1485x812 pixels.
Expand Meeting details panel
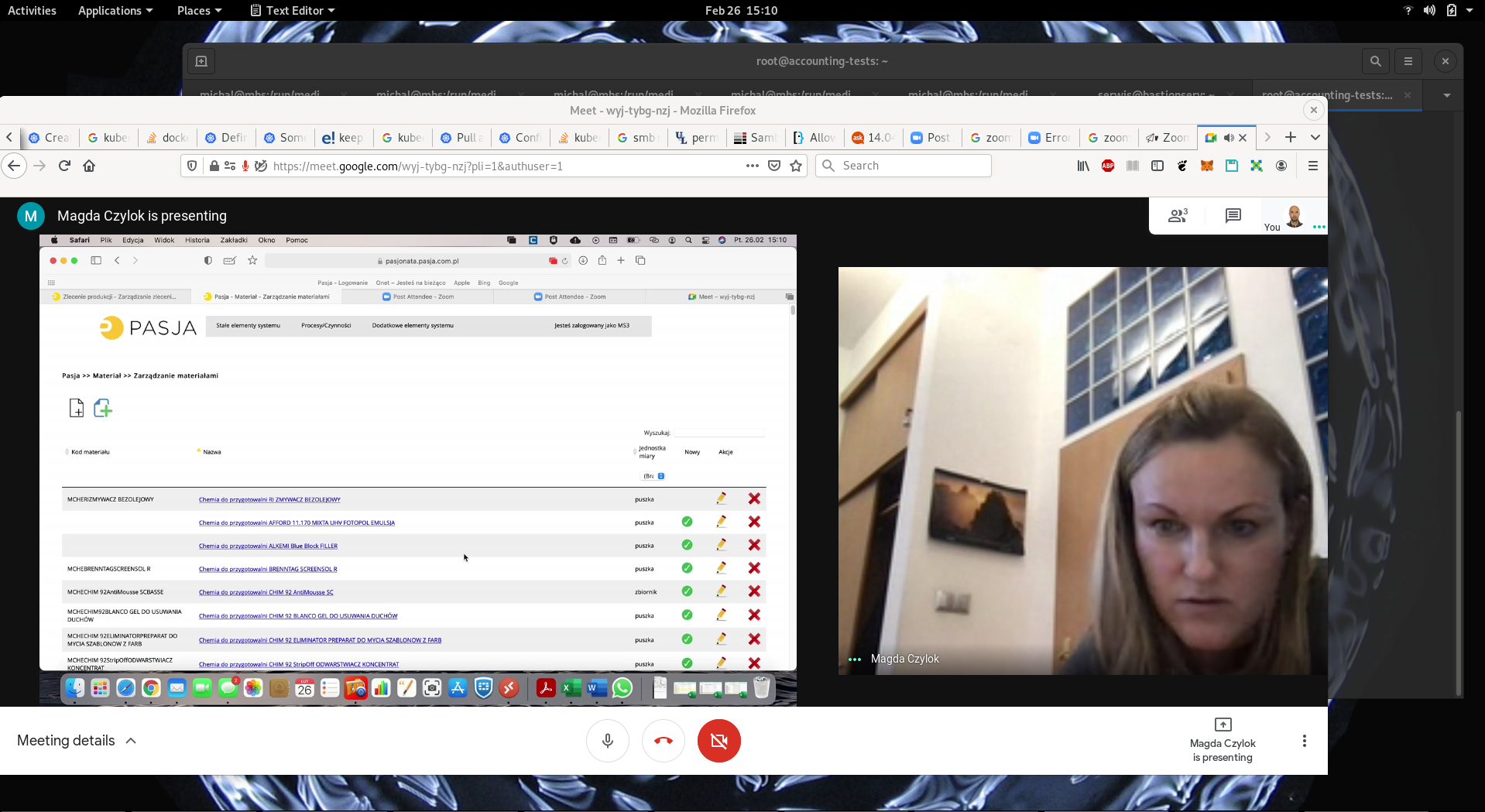pos(77,741)
